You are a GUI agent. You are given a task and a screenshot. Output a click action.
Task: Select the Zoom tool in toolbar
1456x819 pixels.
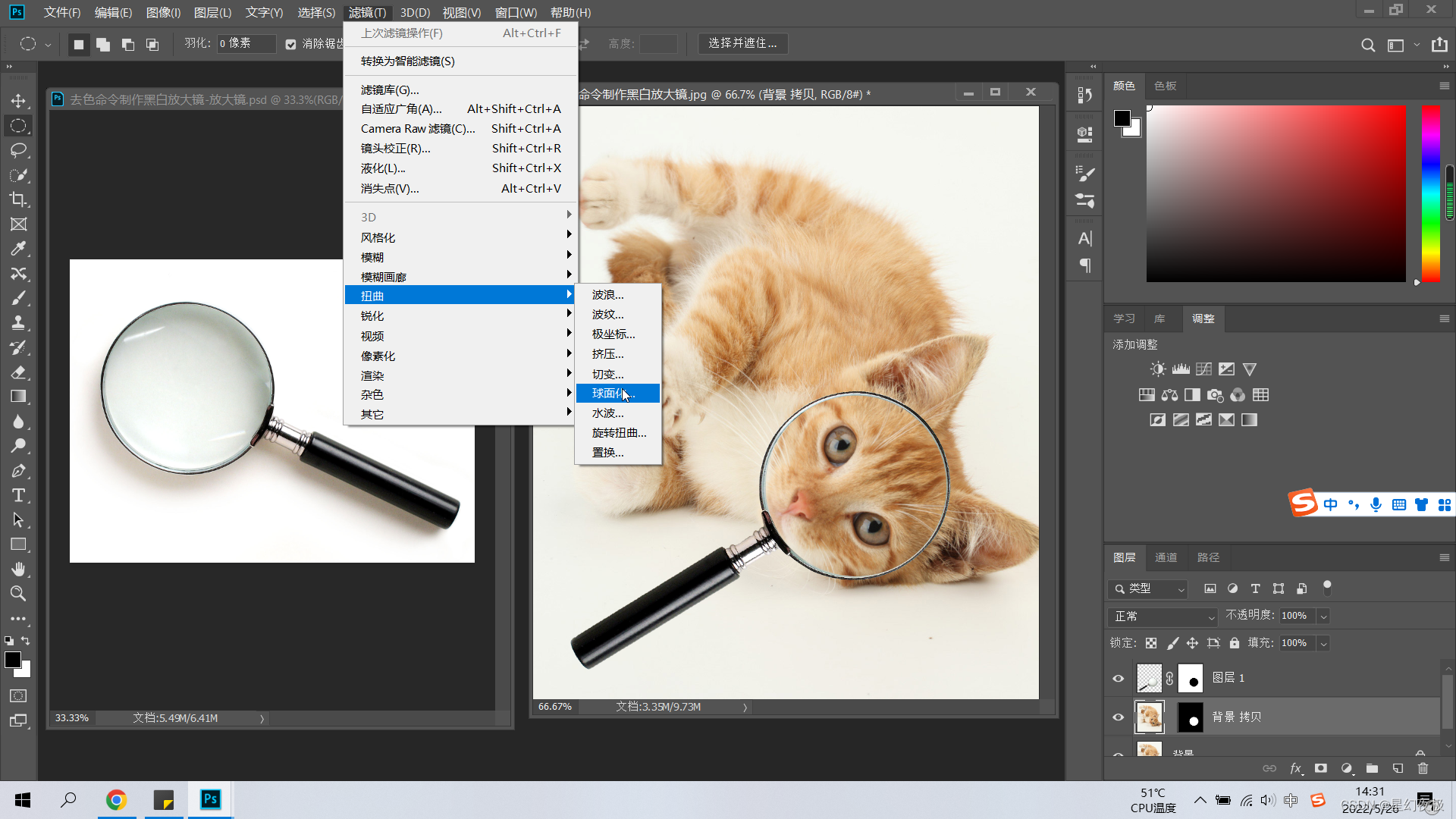[x=18, y=594]
